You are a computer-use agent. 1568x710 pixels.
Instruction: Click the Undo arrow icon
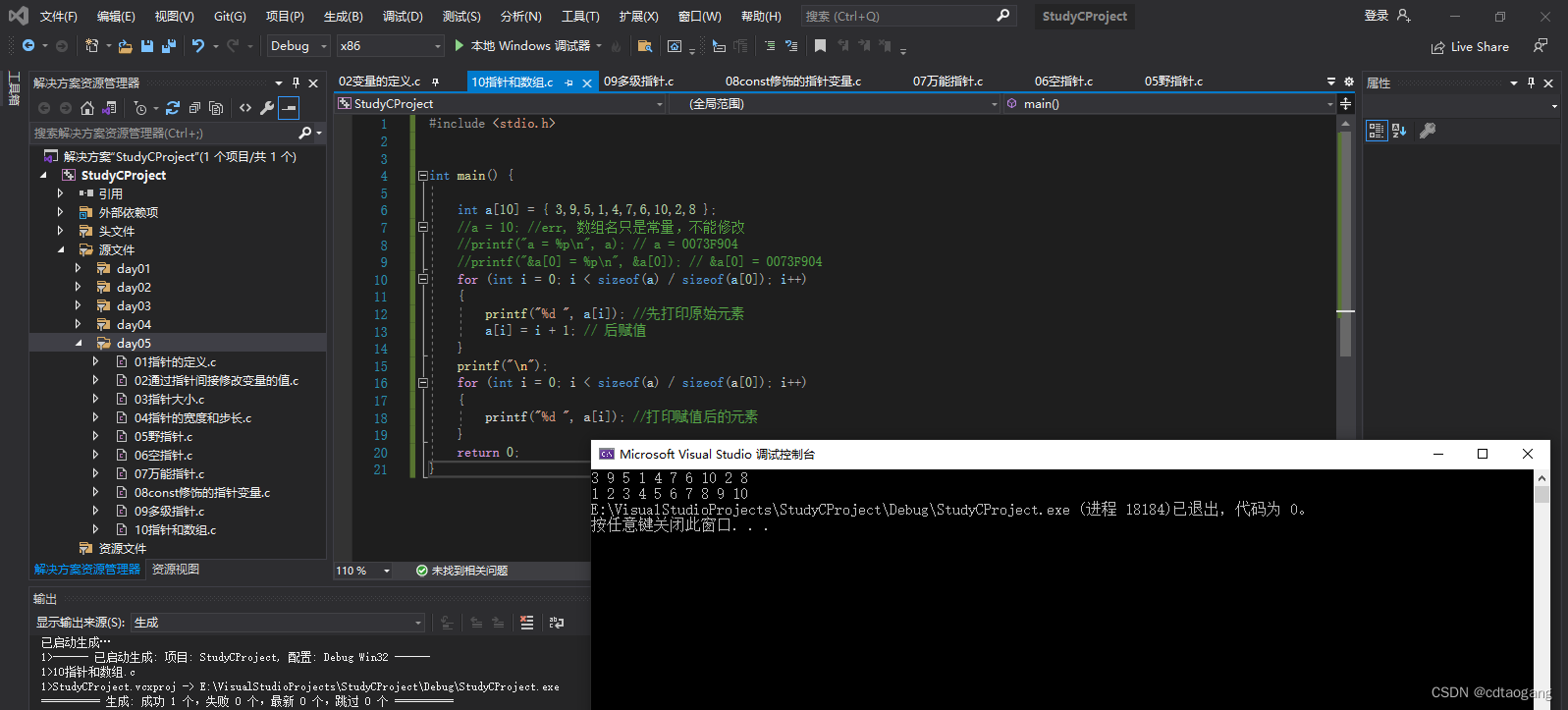[198, 46]
